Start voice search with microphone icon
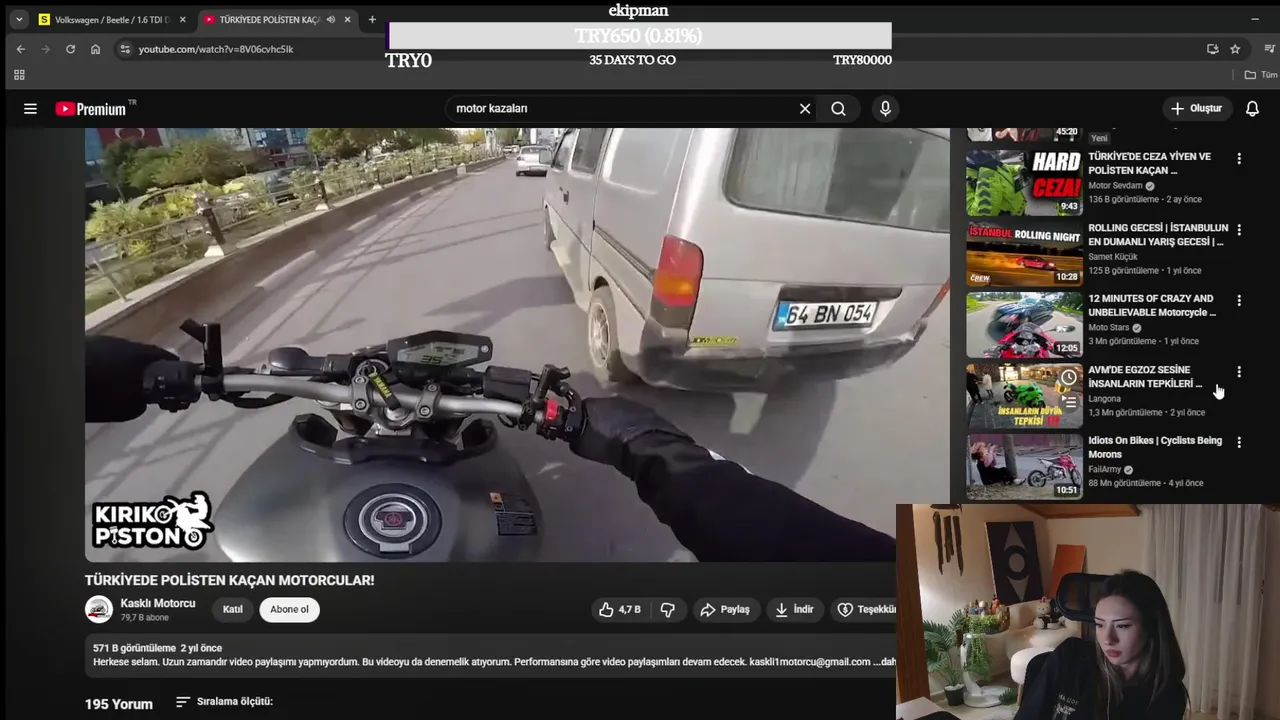Image resolution: width=1280 pixels, height=720 pixels. pos(885,108)
